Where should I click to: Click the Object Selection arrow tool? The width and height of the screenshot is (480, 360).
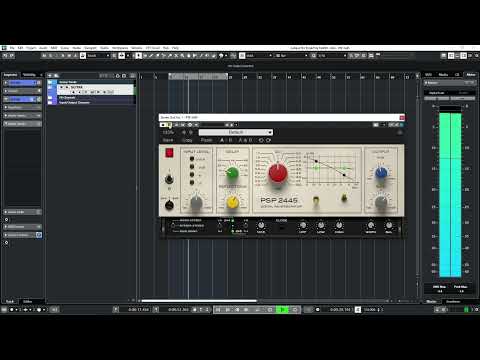[139, 56]
